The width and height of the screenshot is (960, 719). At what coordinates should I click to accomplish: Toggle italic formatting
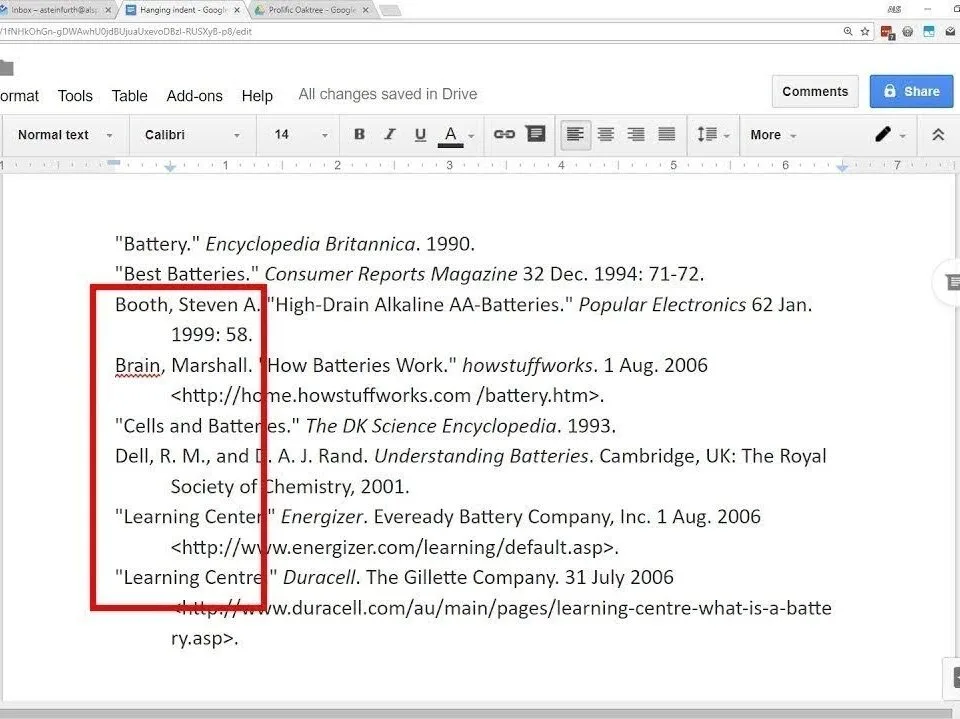[x=390, y=135]
